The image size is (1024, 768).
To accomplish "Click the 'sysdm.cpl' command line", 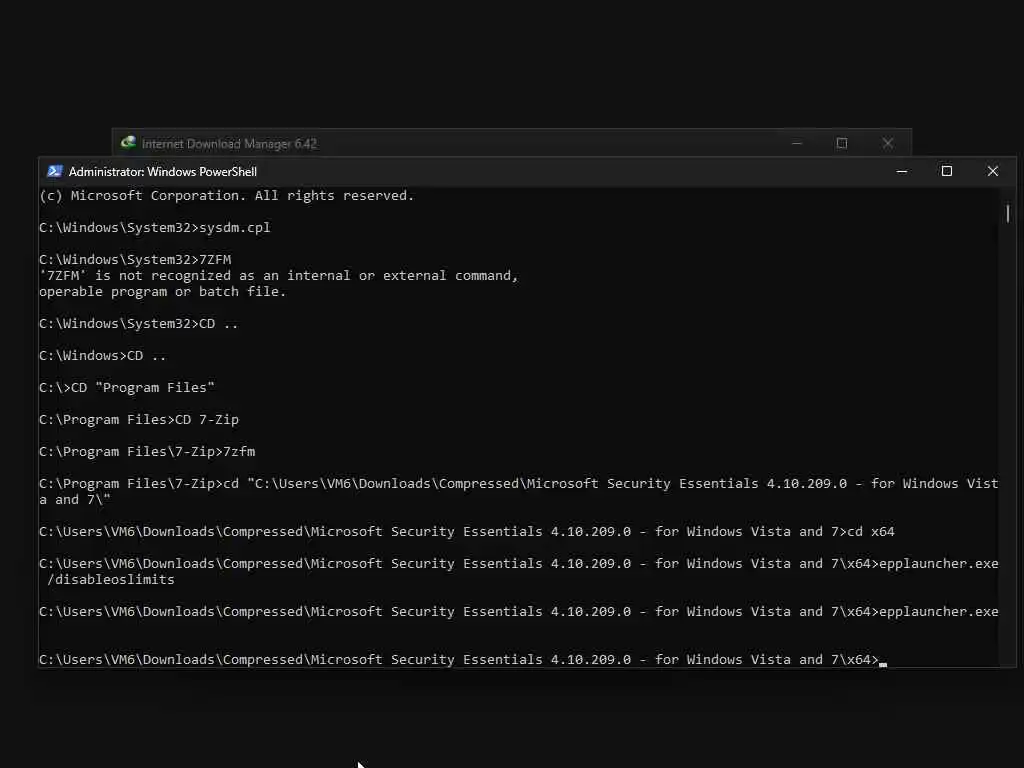I will pyautogui.click(x=155, y=227).
